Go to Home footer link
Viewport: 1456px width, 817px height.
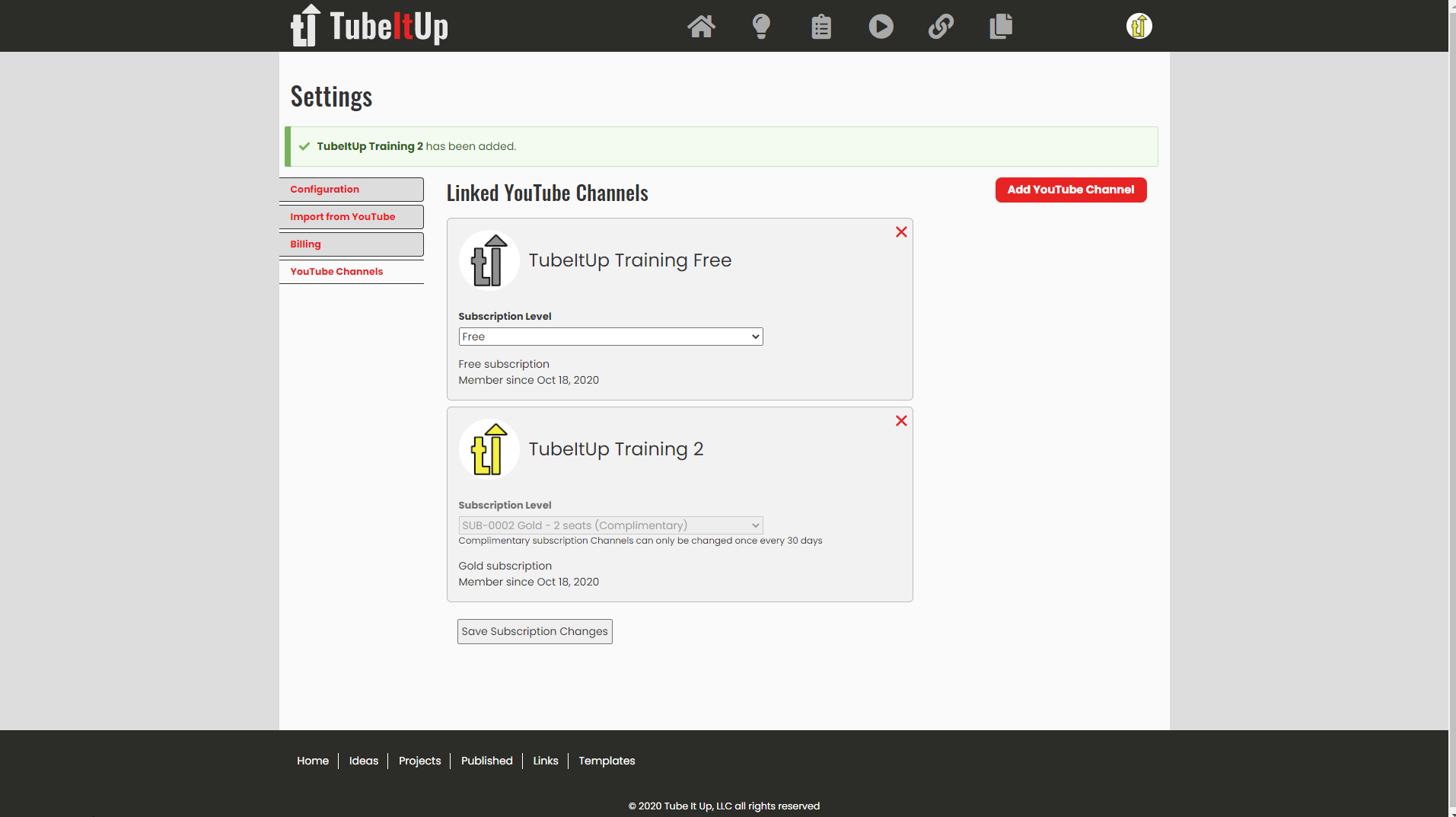click(x=313, y=761)
